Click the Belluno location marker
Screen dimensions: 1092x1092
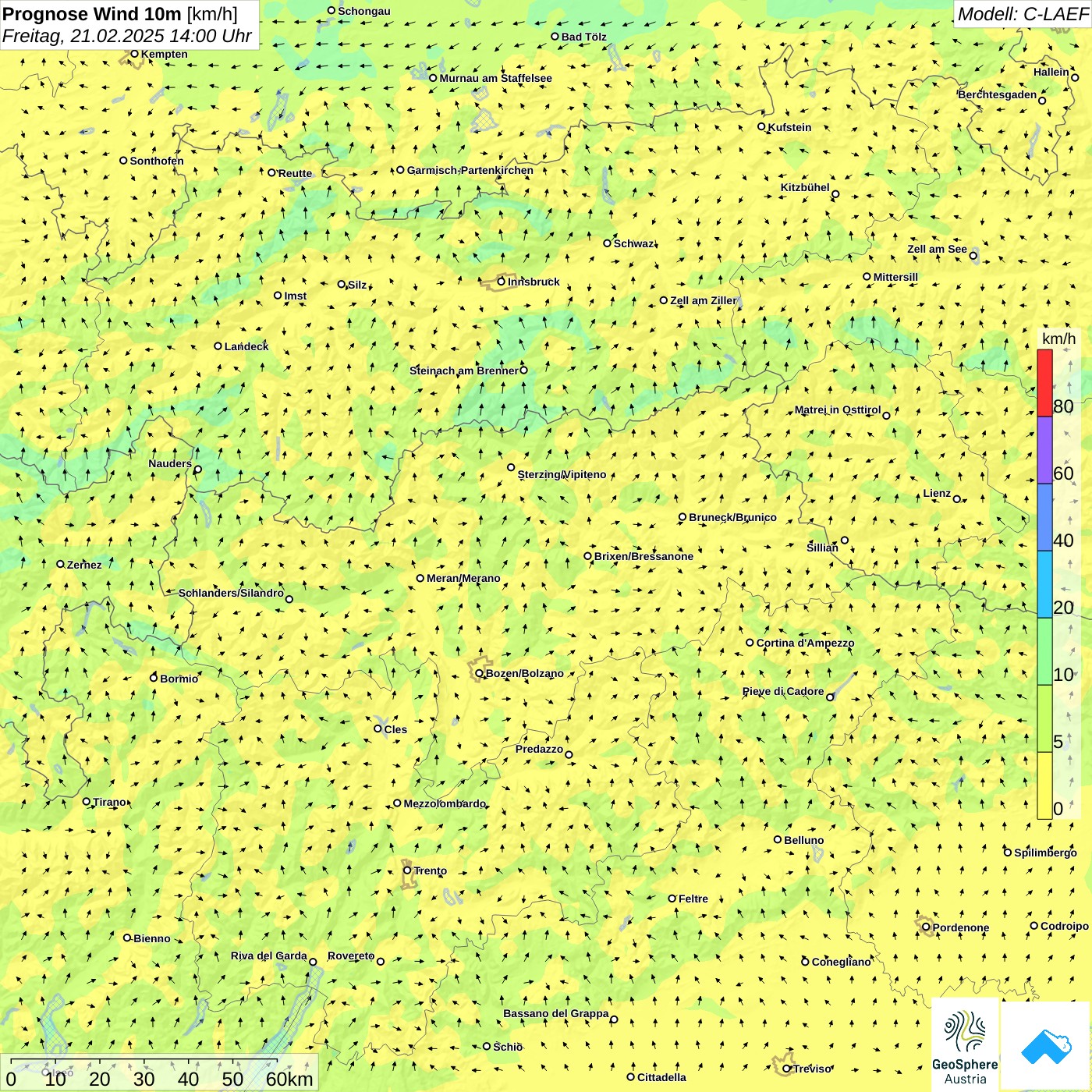click(778, 839)
